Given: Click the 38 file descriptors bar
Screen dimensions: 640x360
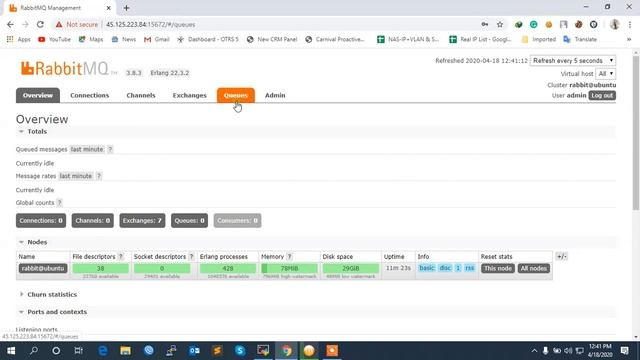Looking at the screenshot, I should [100, 268].
